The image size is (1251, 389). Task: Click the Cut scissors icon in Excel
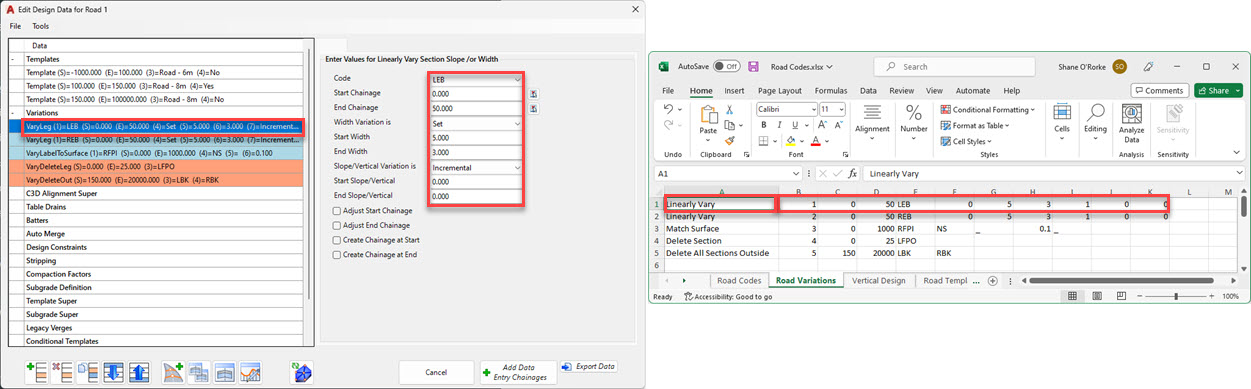click(730, 109)
